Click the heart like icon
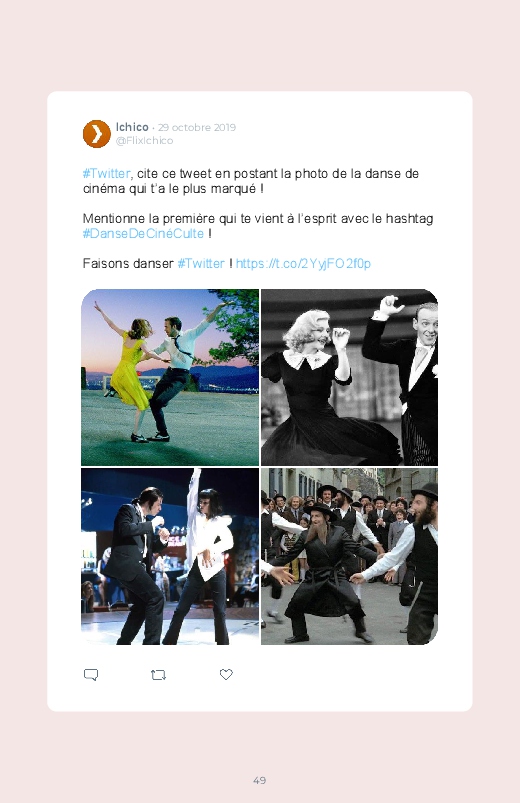The image size is (520, 803). (226, 674)
